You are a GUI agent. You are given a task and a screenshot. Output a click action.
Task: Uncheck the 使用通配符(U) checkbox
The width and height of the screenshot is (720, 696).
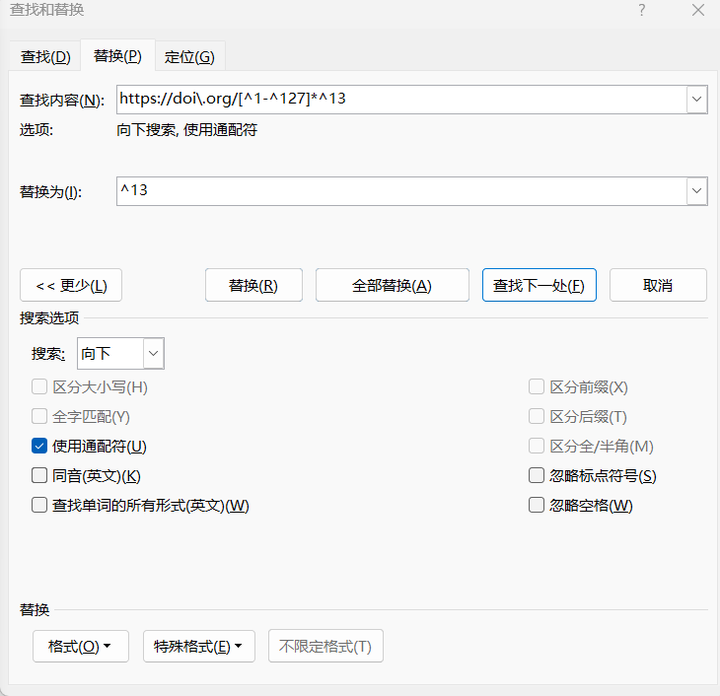(40, 446)
